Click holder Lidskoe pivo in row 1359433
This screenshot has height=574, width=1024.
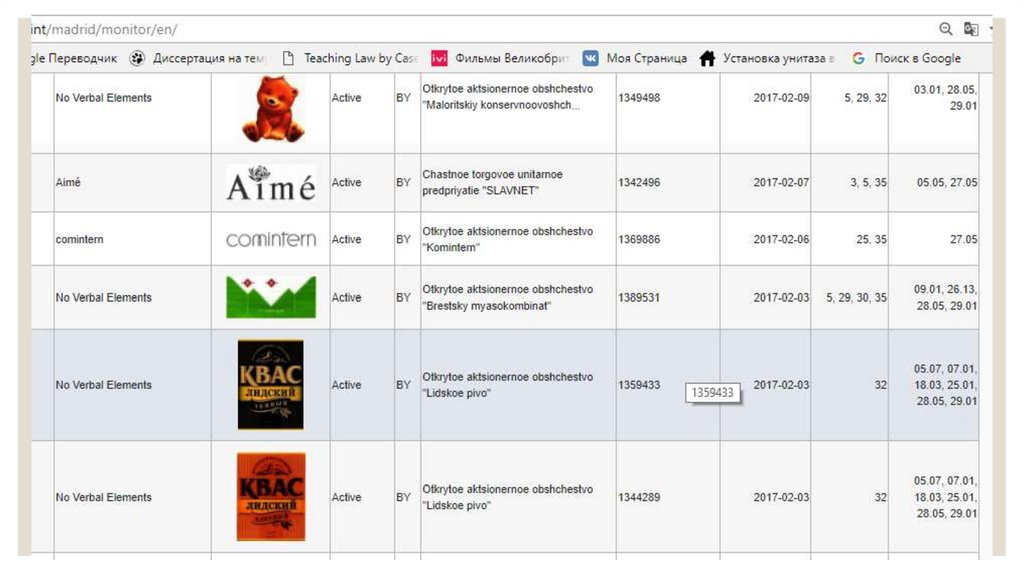click(x=507, y=385)
